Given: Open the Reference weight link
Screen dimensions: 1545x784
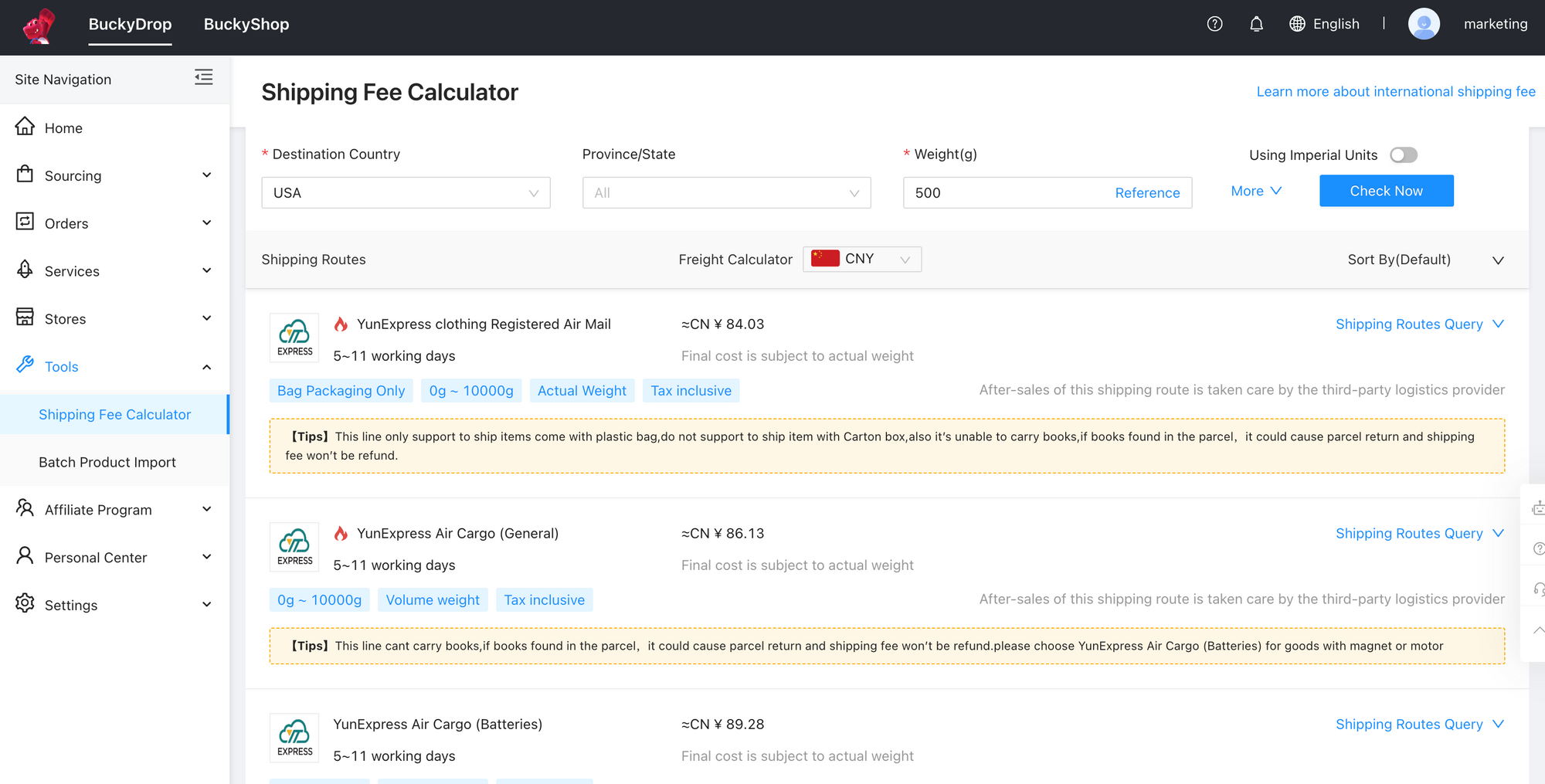Looking at the screenshot, I should point(1147,193).
